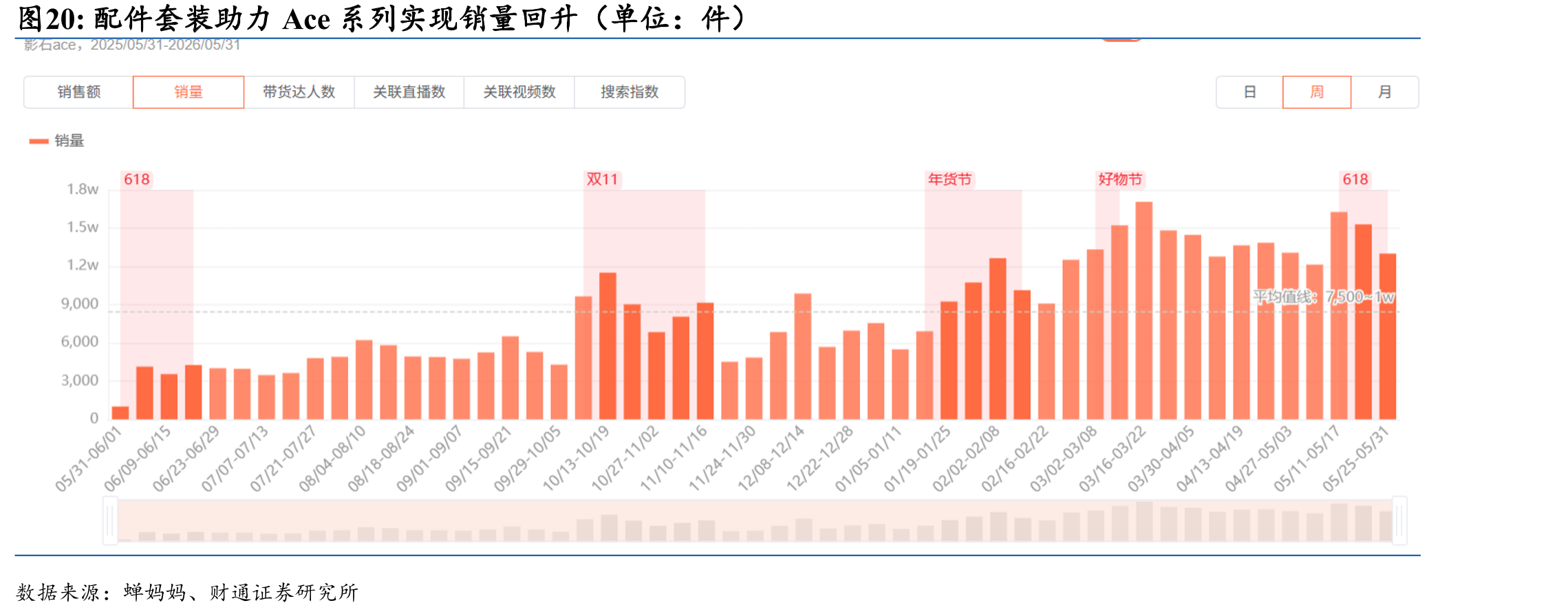The height and width of the screenshot is (614, 1568).
Task: Click the 好物节 event marker label
Action: (x=1120, y=179)
